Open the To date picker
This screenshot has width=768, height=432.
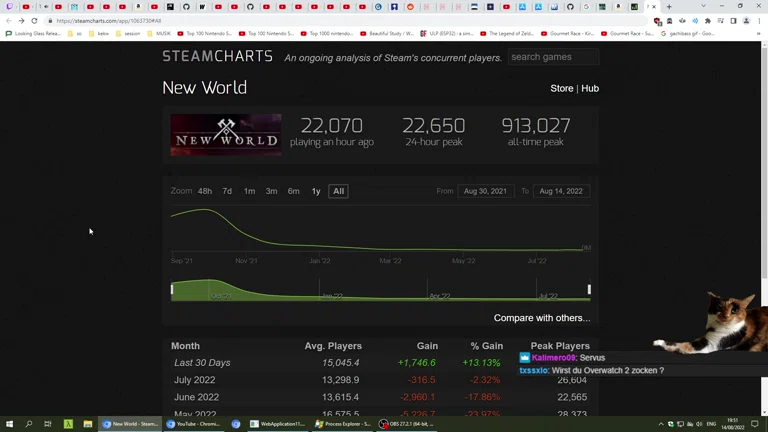coord(561,191)
